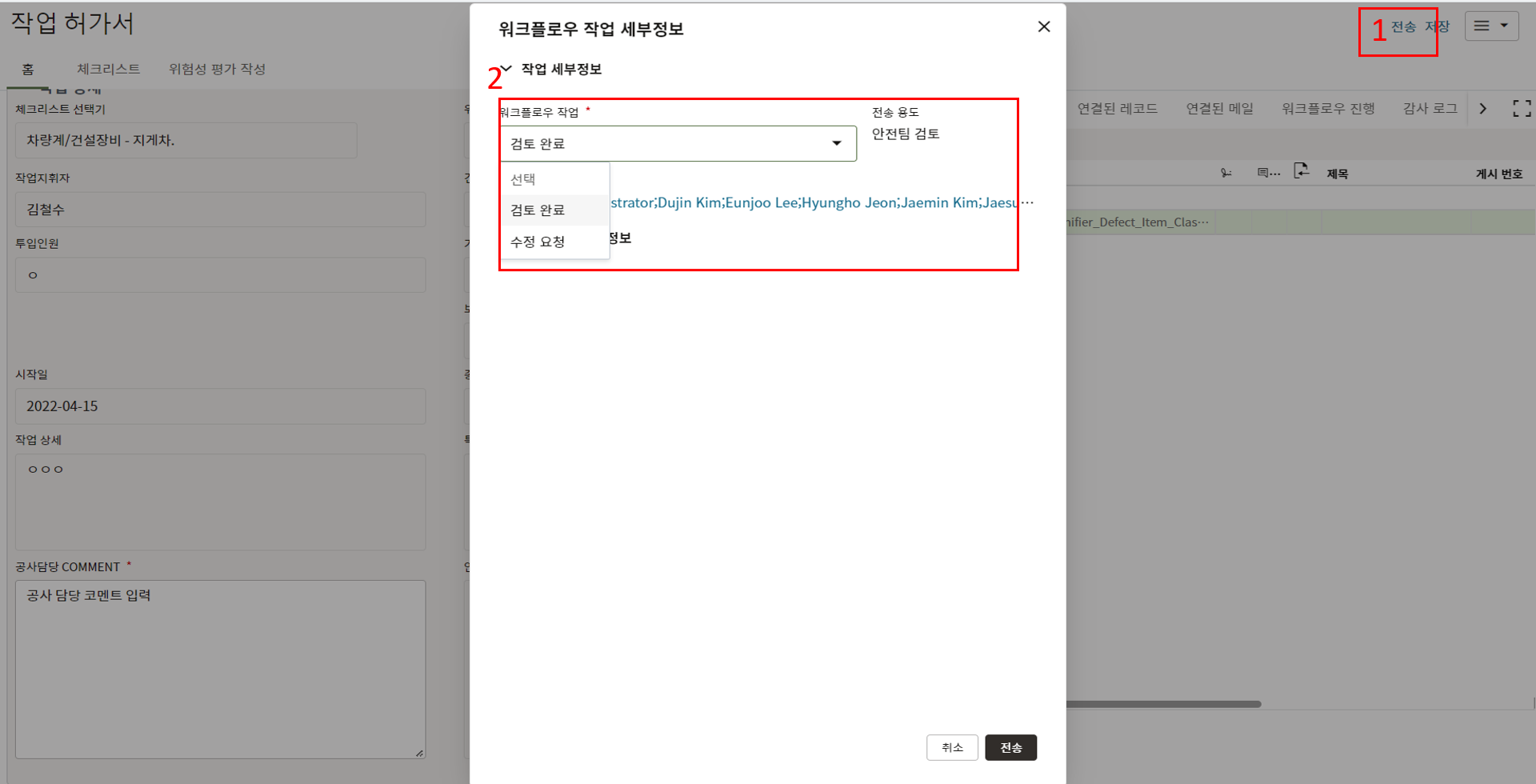1536x784 pixels.
Task: Click the document check-in column icon
Action: coord(1302,170)
